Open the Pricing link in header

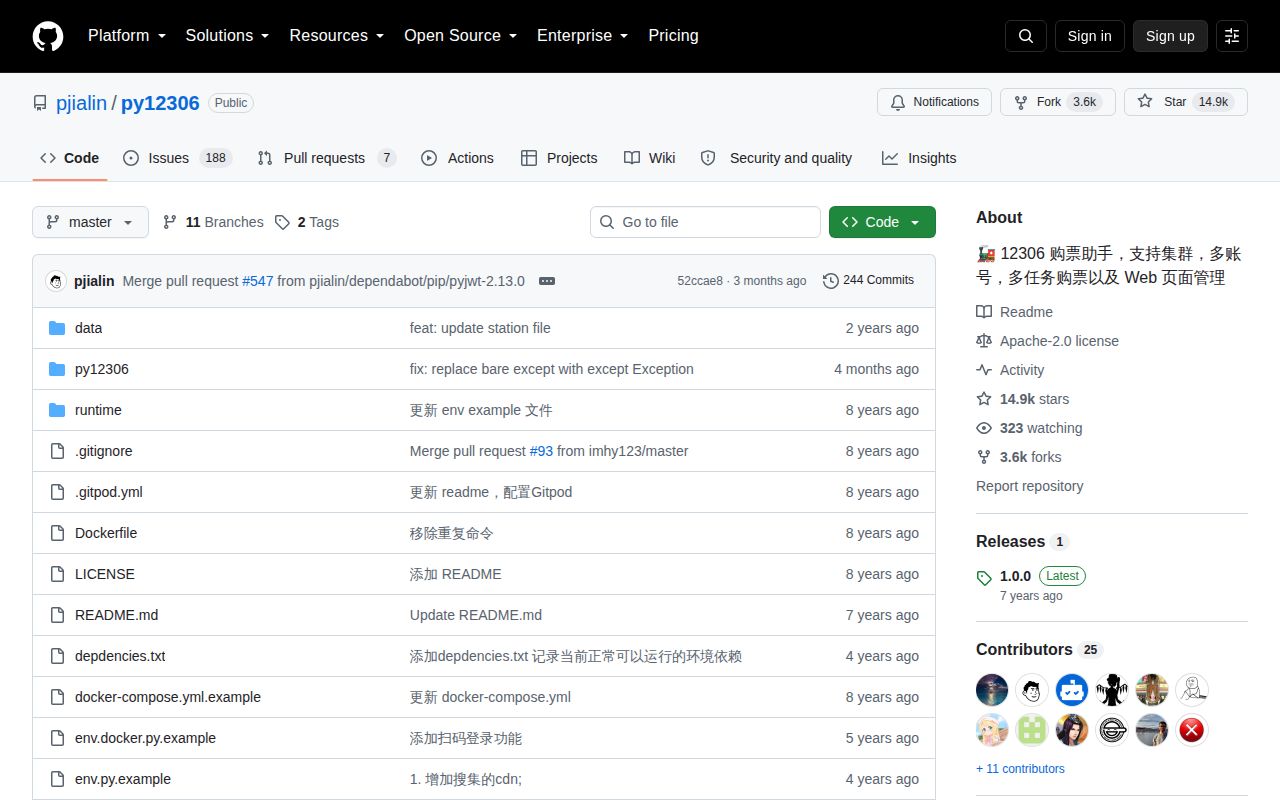673,36
